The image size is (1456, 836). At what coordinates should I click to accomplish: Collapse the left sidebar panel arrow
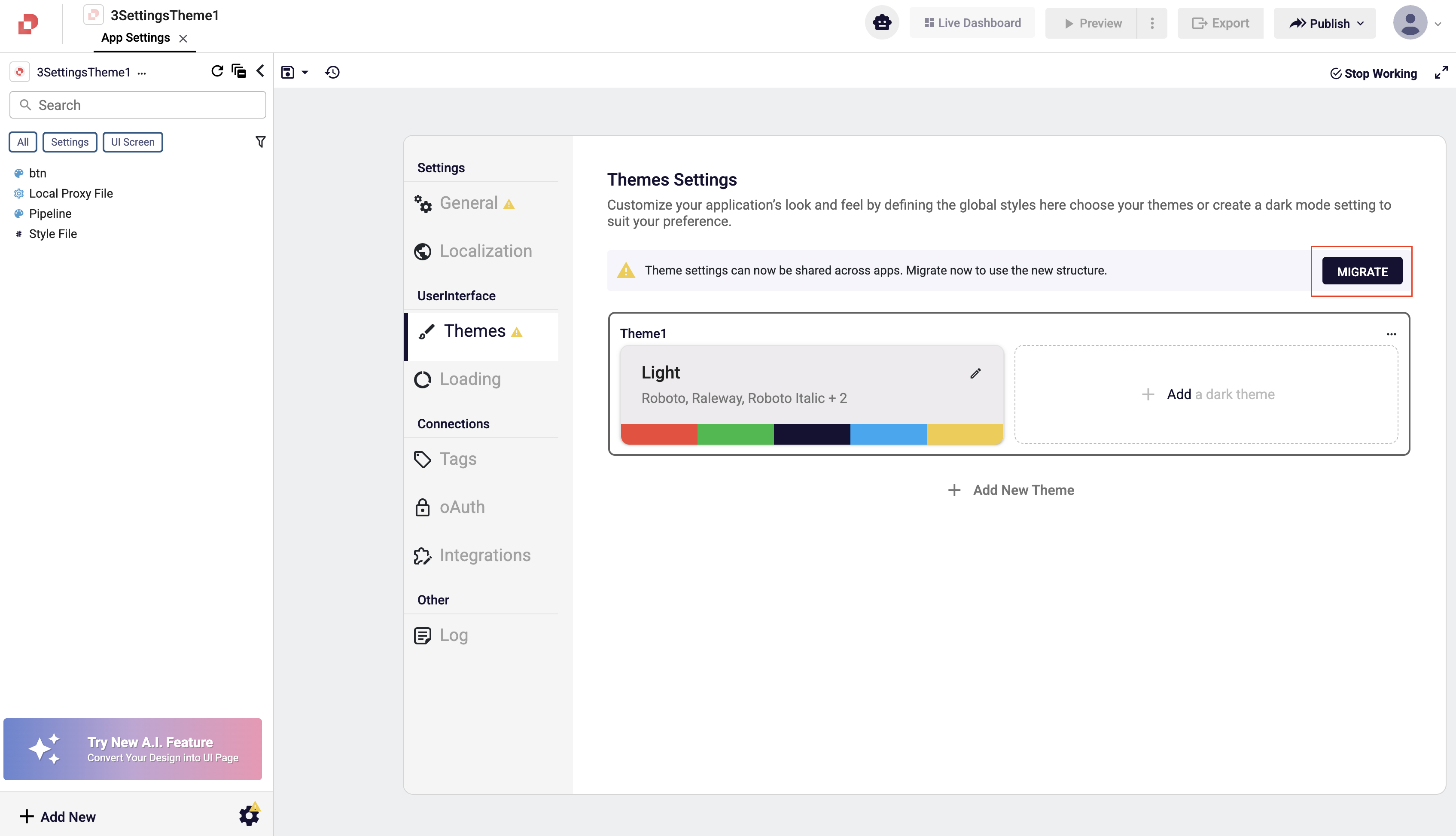(260, 71)
